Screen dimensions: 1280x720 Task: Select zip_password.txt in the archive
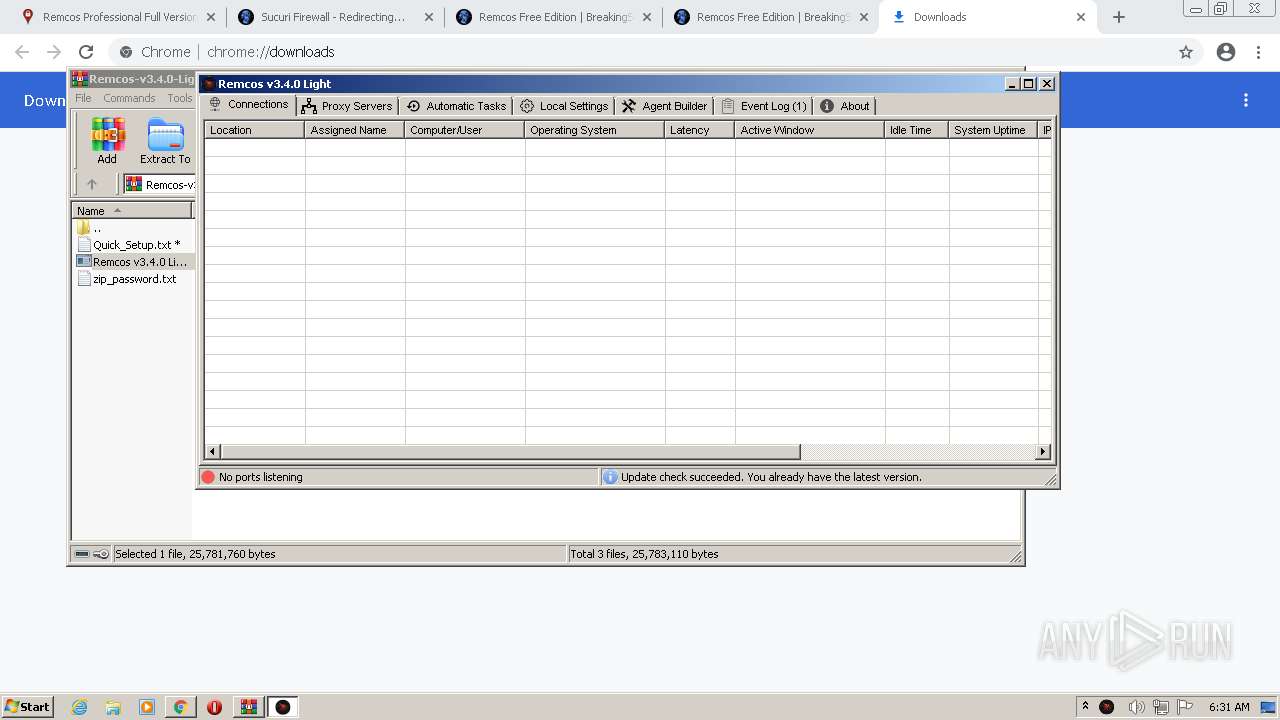[127, 279]
